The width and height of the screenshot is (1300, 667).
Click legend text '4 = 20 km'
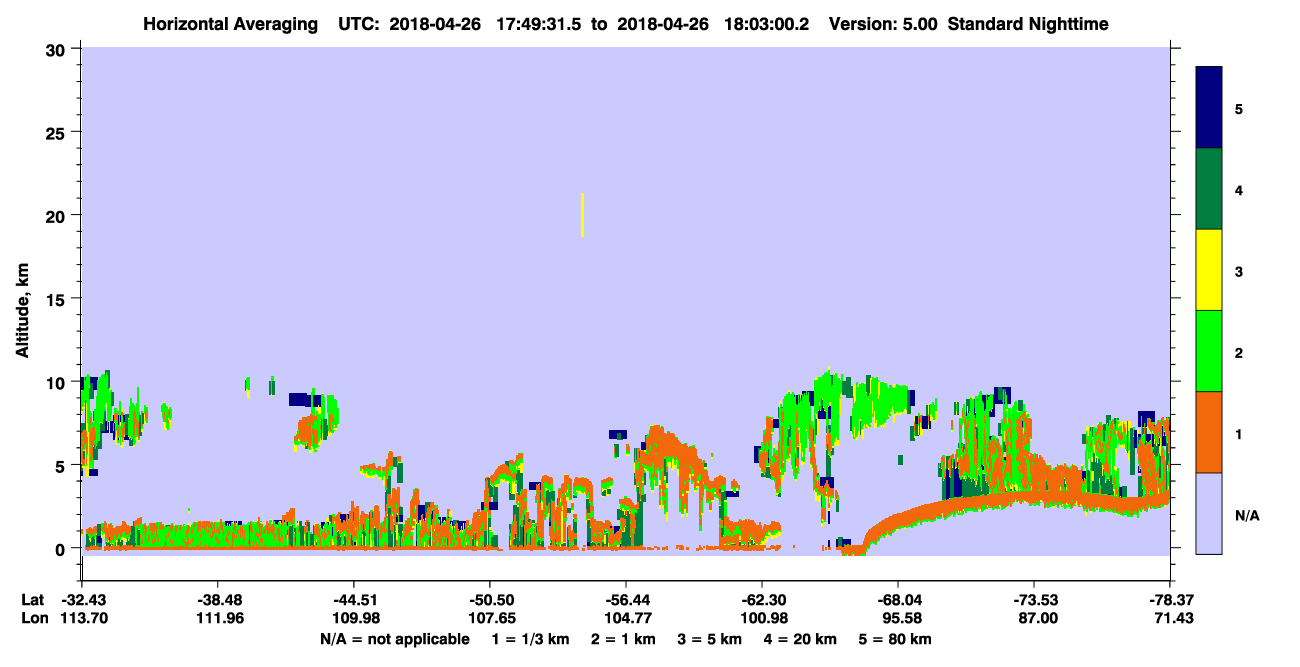(x=800, y=639)
